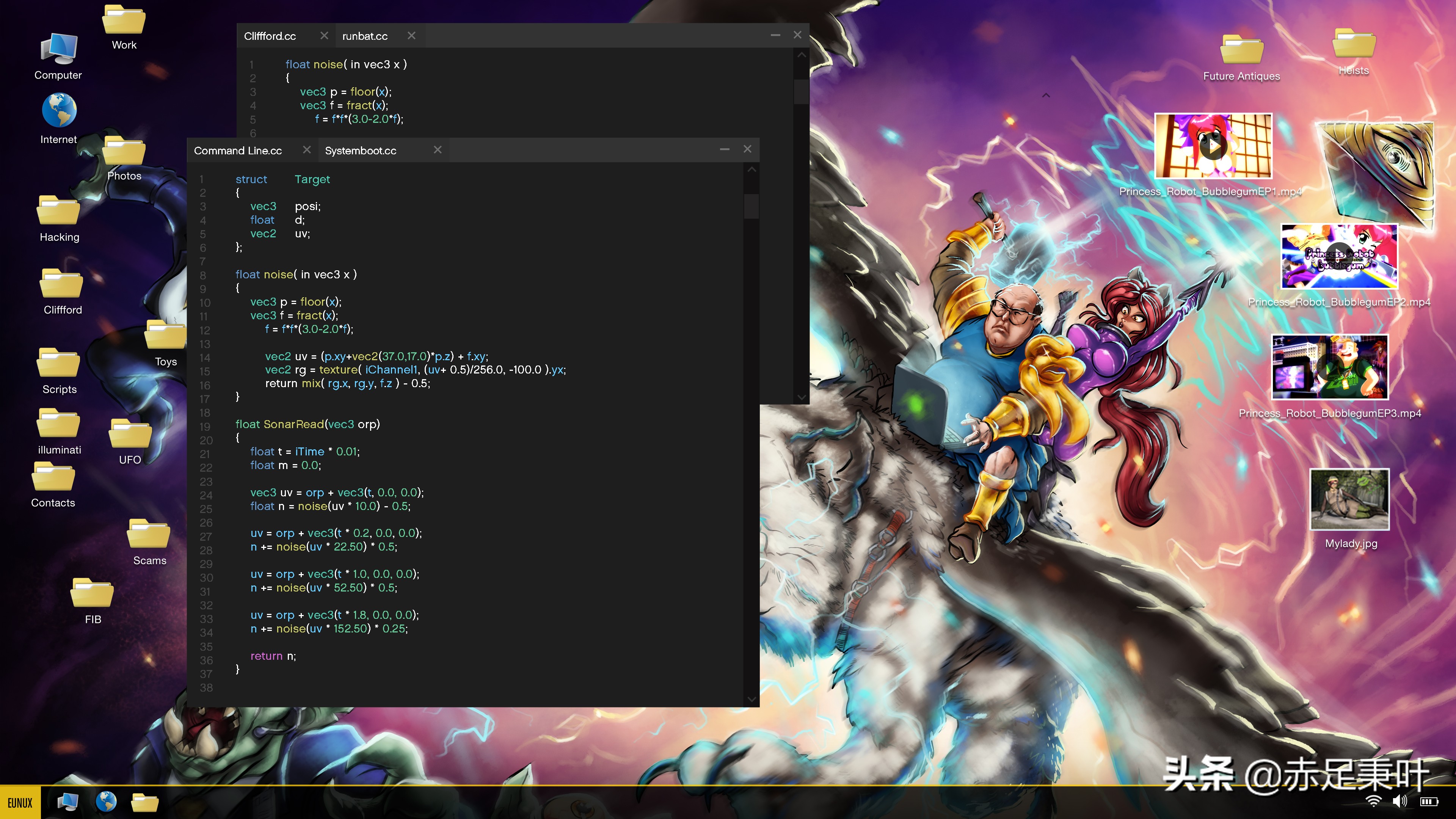Switch to the Systemboot.cc tab
Screen dimensions: 1456x819
point(361,151)
